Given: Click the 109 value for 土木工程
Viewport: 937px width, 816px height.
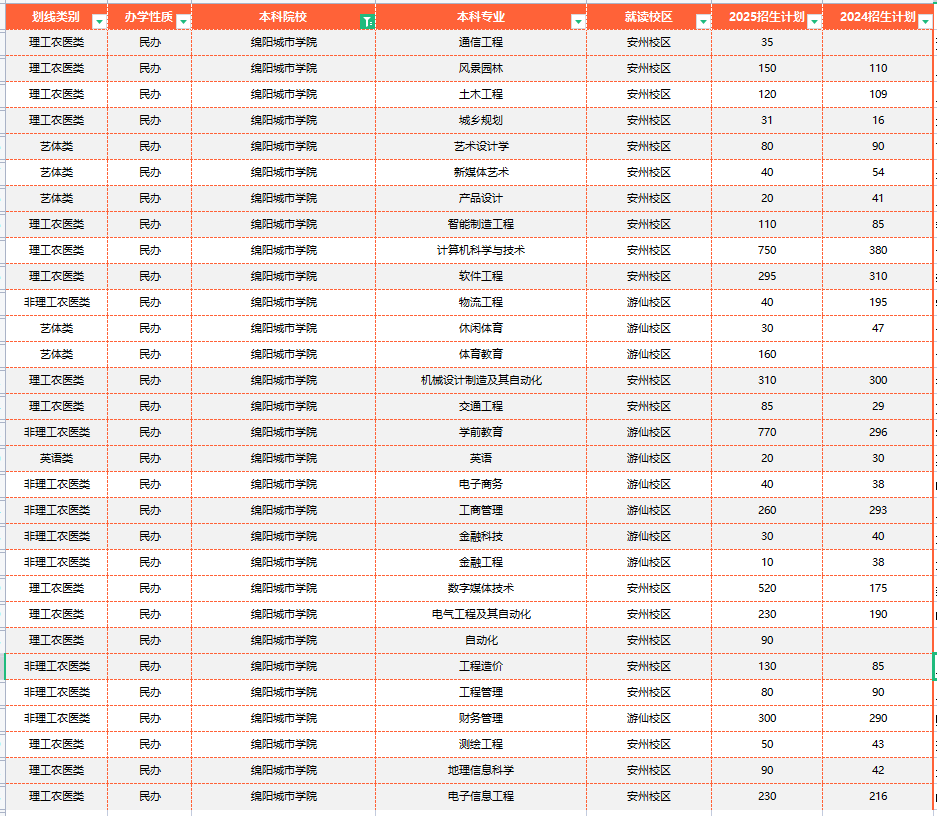Looking at the screenshot, I should (x=878, y=94).
